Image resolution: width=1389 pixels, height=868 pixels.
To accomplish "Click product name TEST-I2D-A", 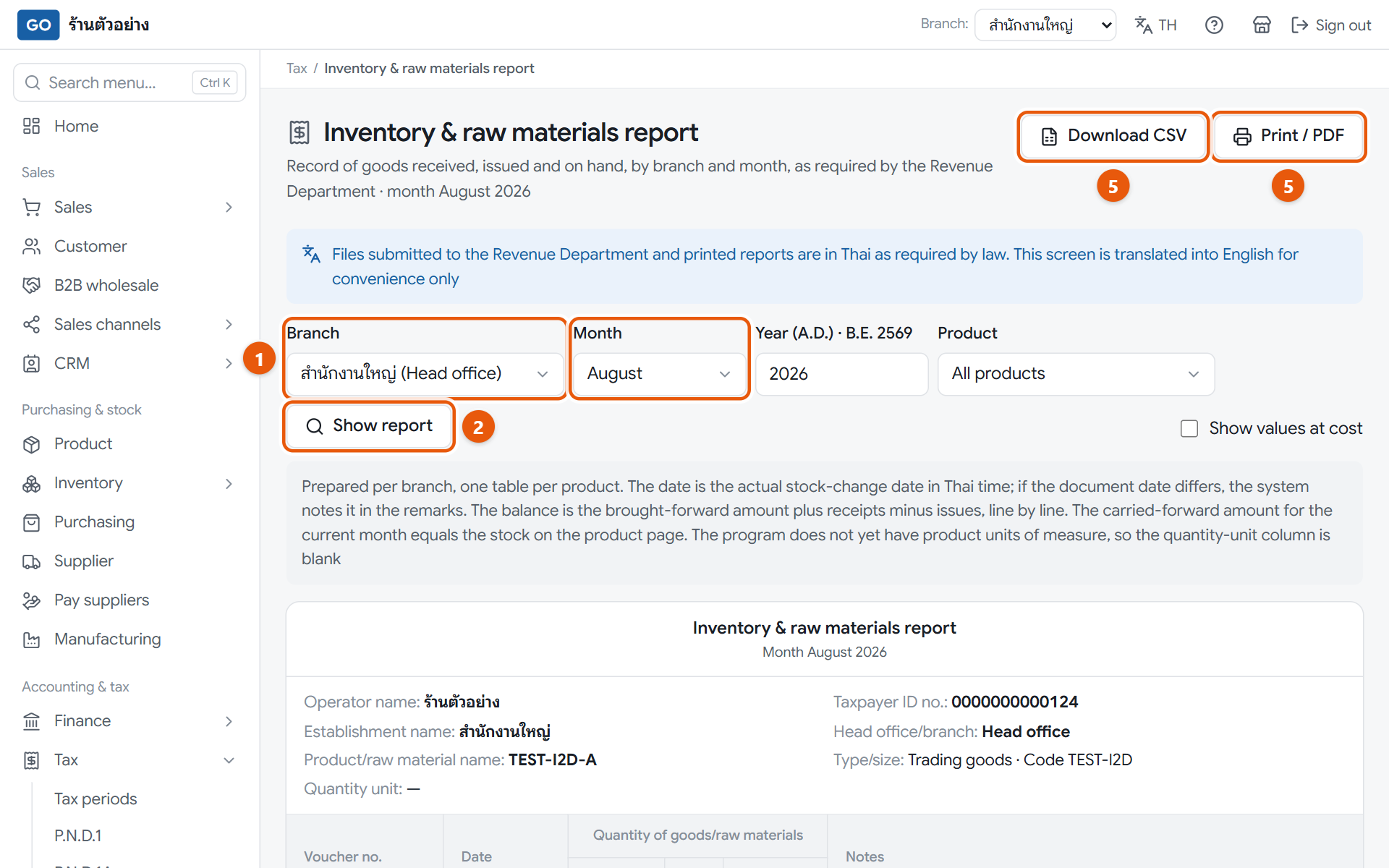I will (x=552, y=759).
